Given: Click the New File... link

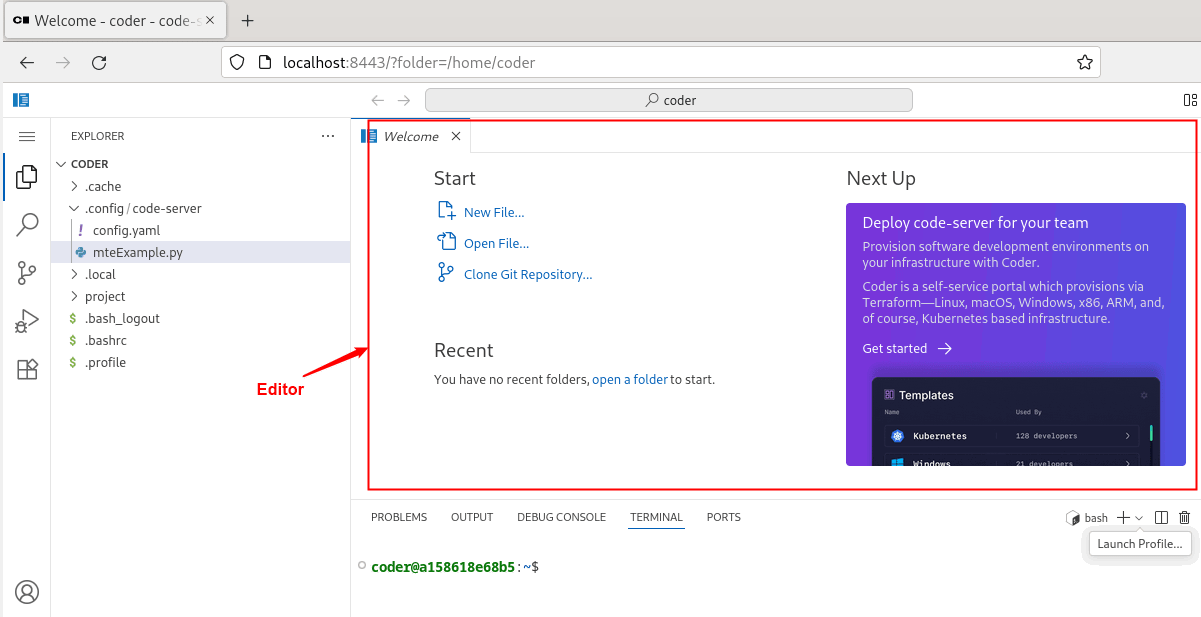Looking at the screenshot, I should pos(493,212).
